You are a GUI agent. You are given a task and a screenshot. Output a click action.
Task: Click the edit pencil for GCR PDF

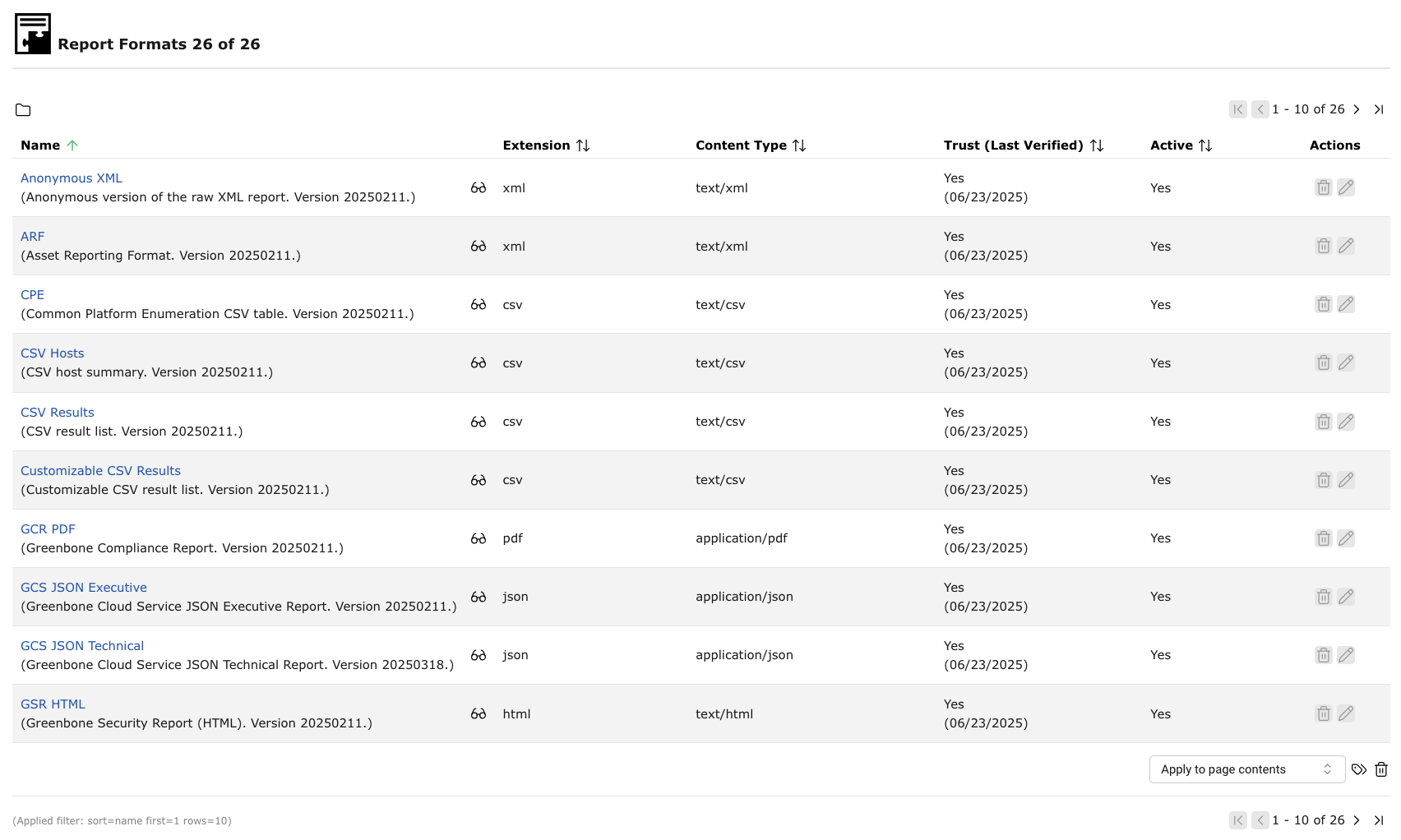[x=1346, y=538]
